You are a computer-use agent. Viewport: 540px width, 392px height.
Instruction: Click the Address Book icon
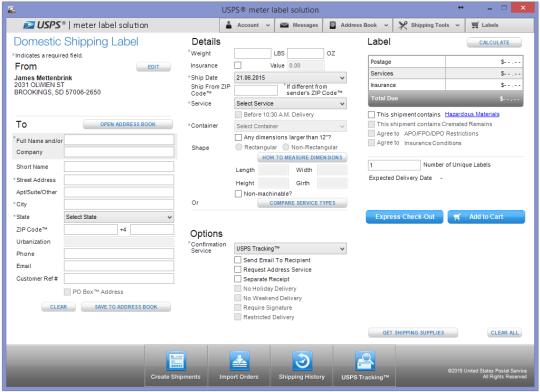[333, 25]
